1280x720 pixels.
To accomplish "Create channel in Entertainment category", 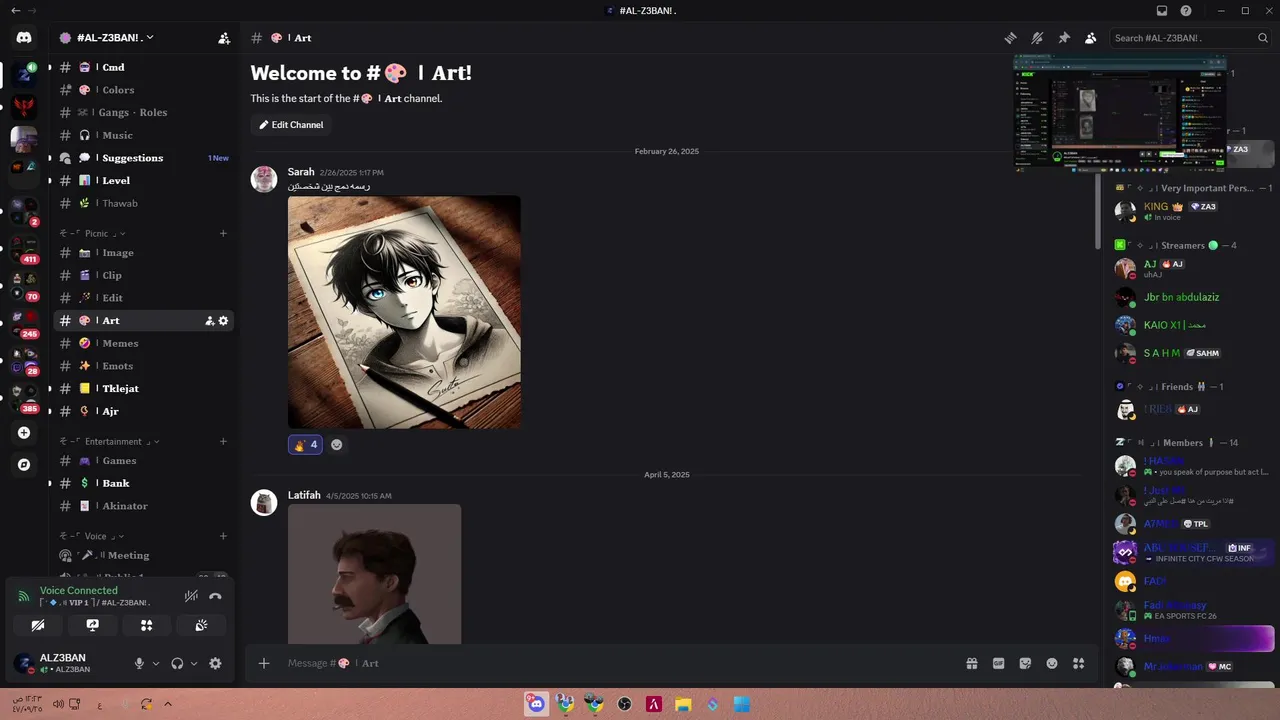I will [x=223, y=441].
